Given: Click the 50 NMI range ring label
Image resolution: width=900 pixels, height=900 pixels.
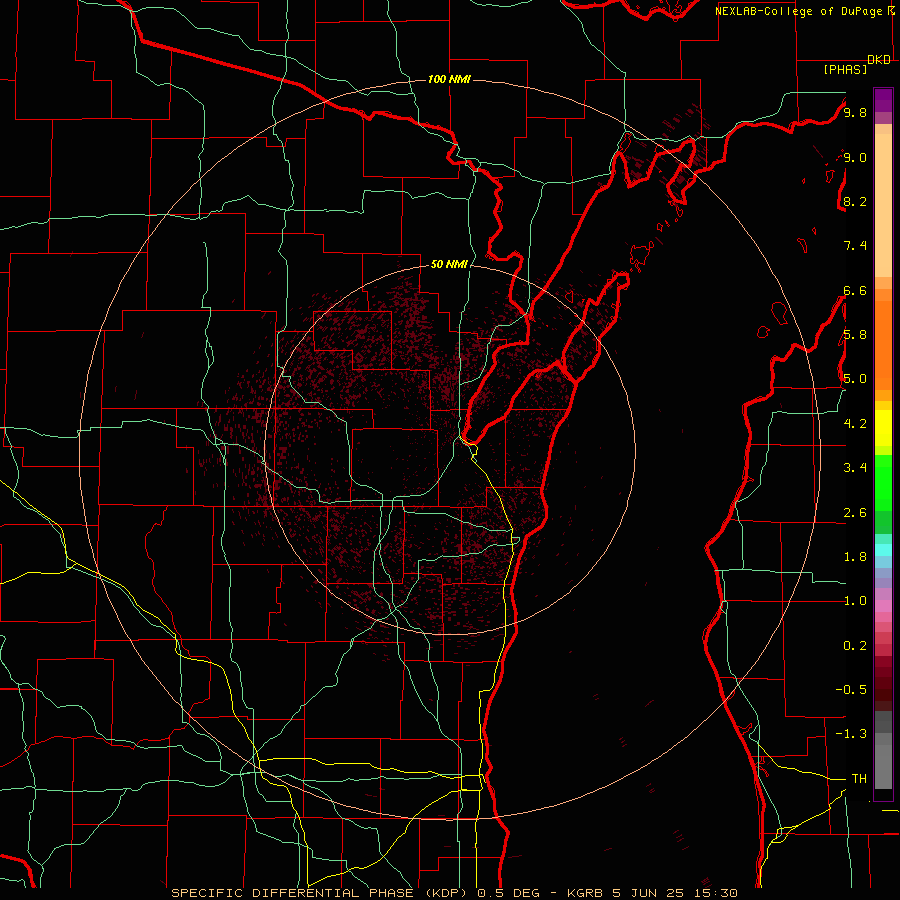Looking at the screenshot, I should 449,264.
